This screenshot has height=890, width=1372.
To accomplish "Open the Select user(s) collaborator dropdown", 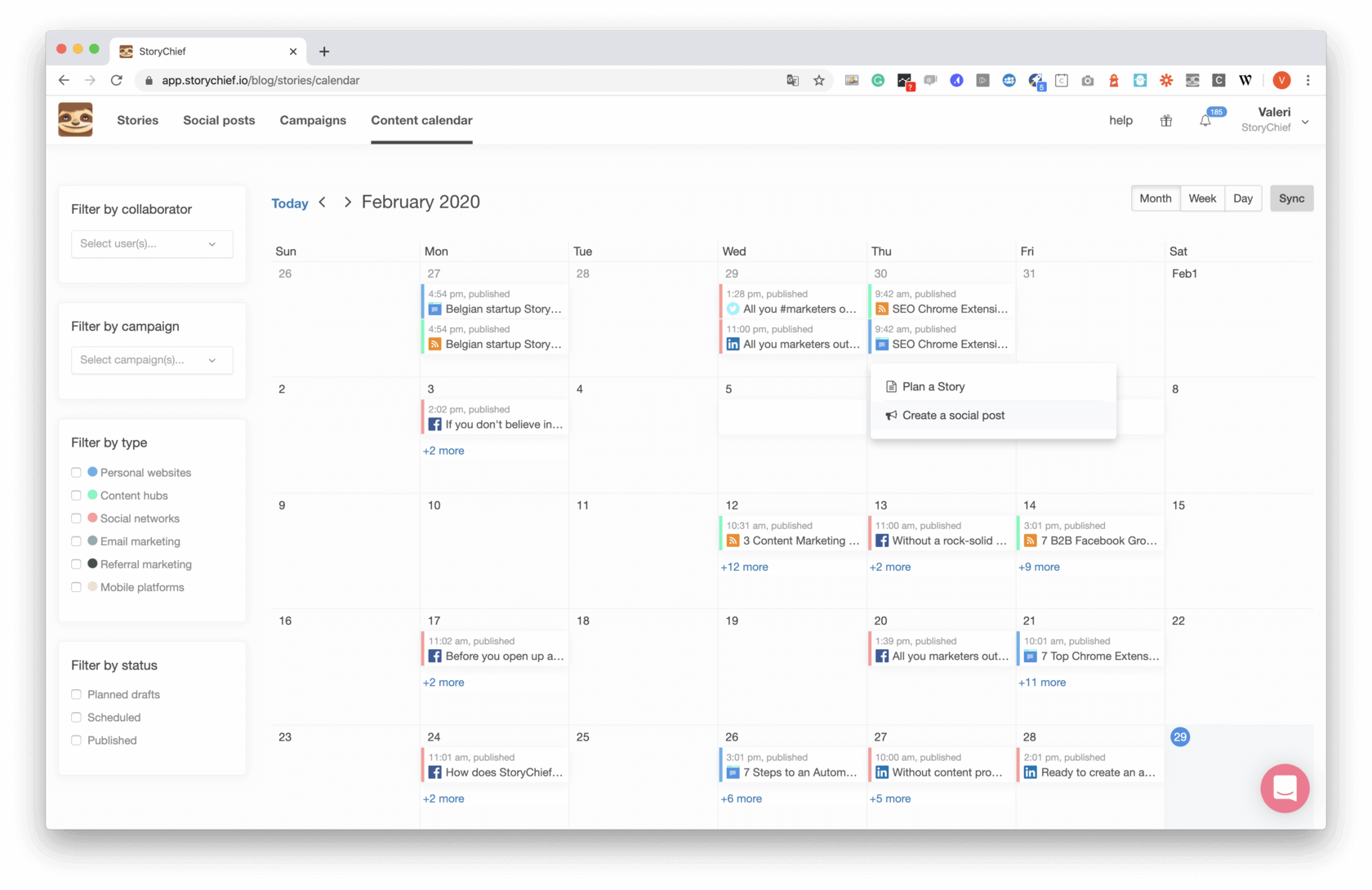I will pyautogui.click(x=152, y=243).
